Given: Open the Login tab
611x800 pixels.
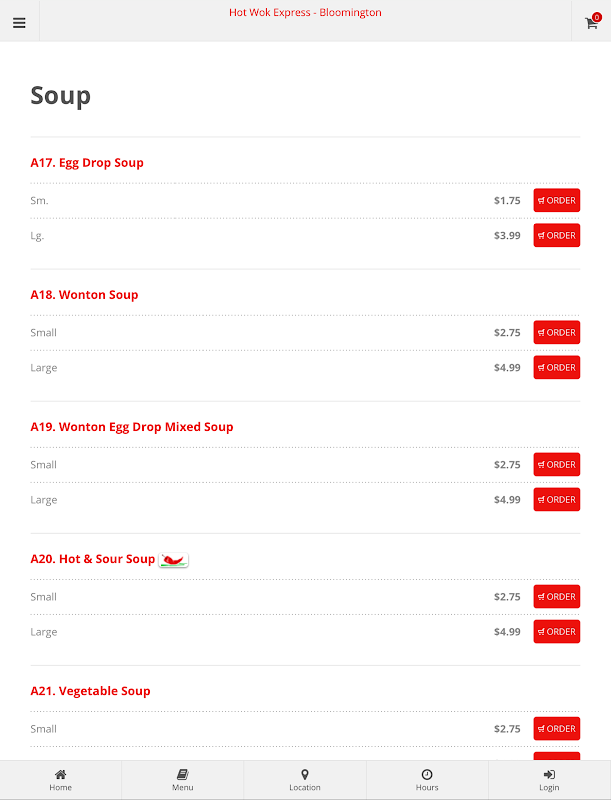Looking at the screenshot, I should point(549,780).
